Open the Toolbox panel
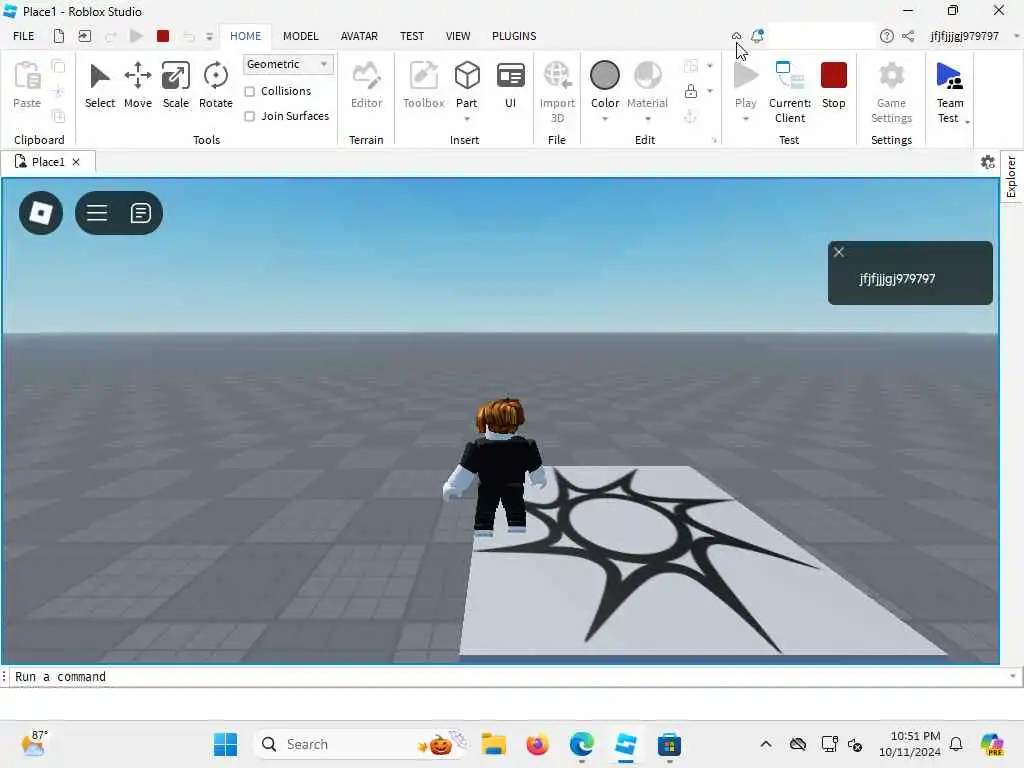 click(x=423, y=86)
